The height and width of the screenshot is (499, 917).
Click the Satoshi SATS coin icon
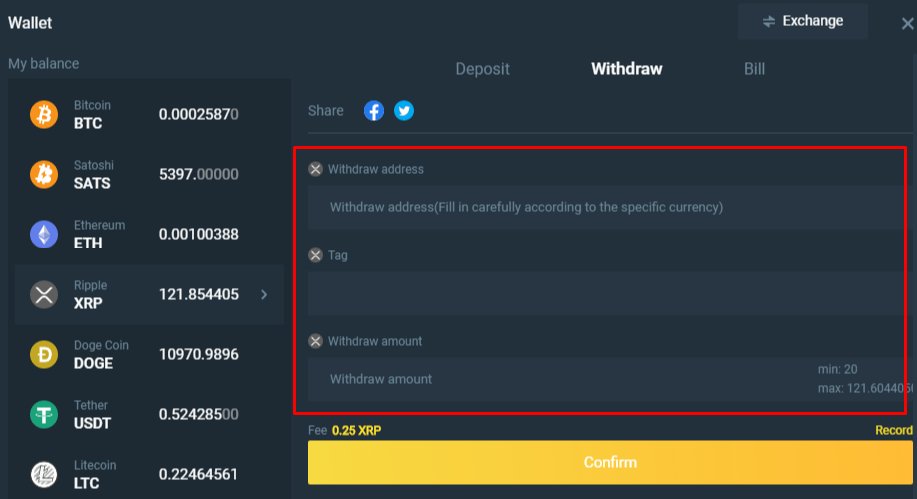[44, 175]
